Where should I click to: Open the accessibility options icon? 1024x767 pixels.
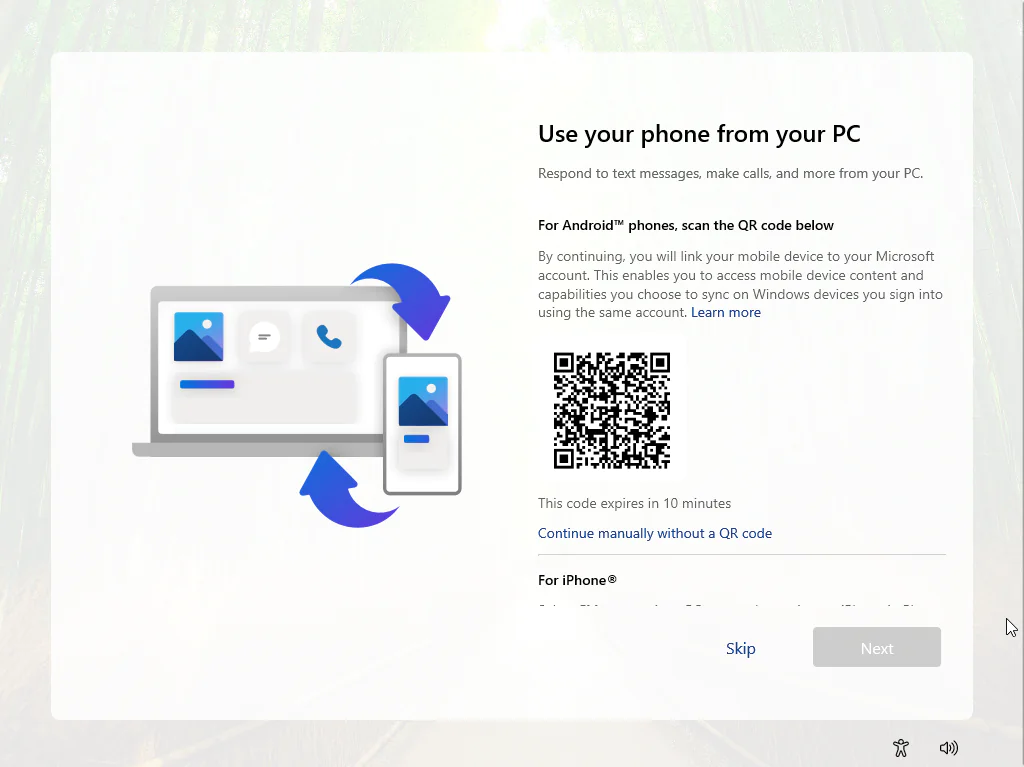pos(900,747)
